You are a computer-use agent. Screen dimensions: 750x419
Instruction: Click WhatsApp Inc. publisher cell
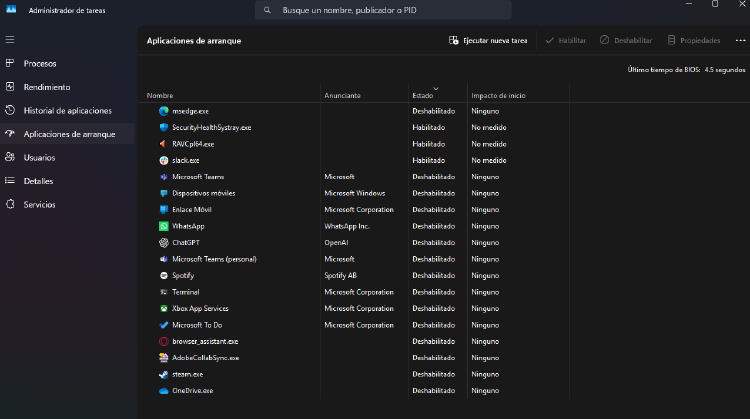[347, 226]
